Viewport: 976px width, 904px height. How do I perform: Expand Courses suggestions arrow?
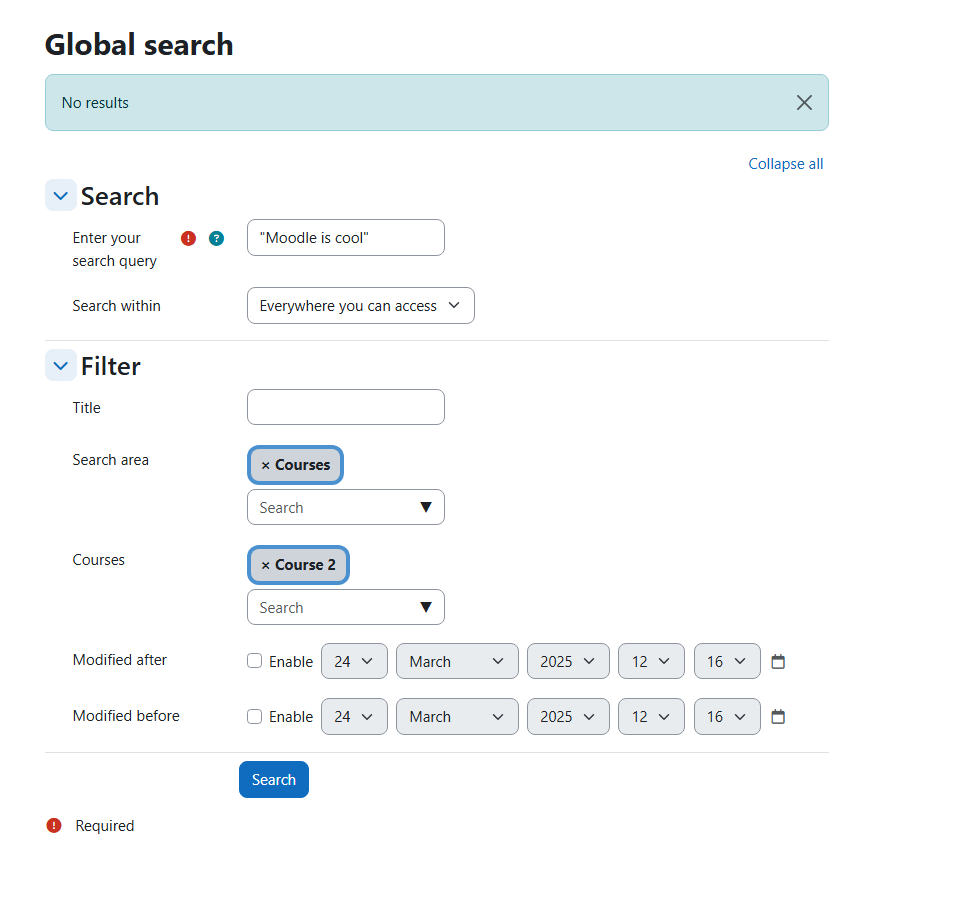click(426, 607)
